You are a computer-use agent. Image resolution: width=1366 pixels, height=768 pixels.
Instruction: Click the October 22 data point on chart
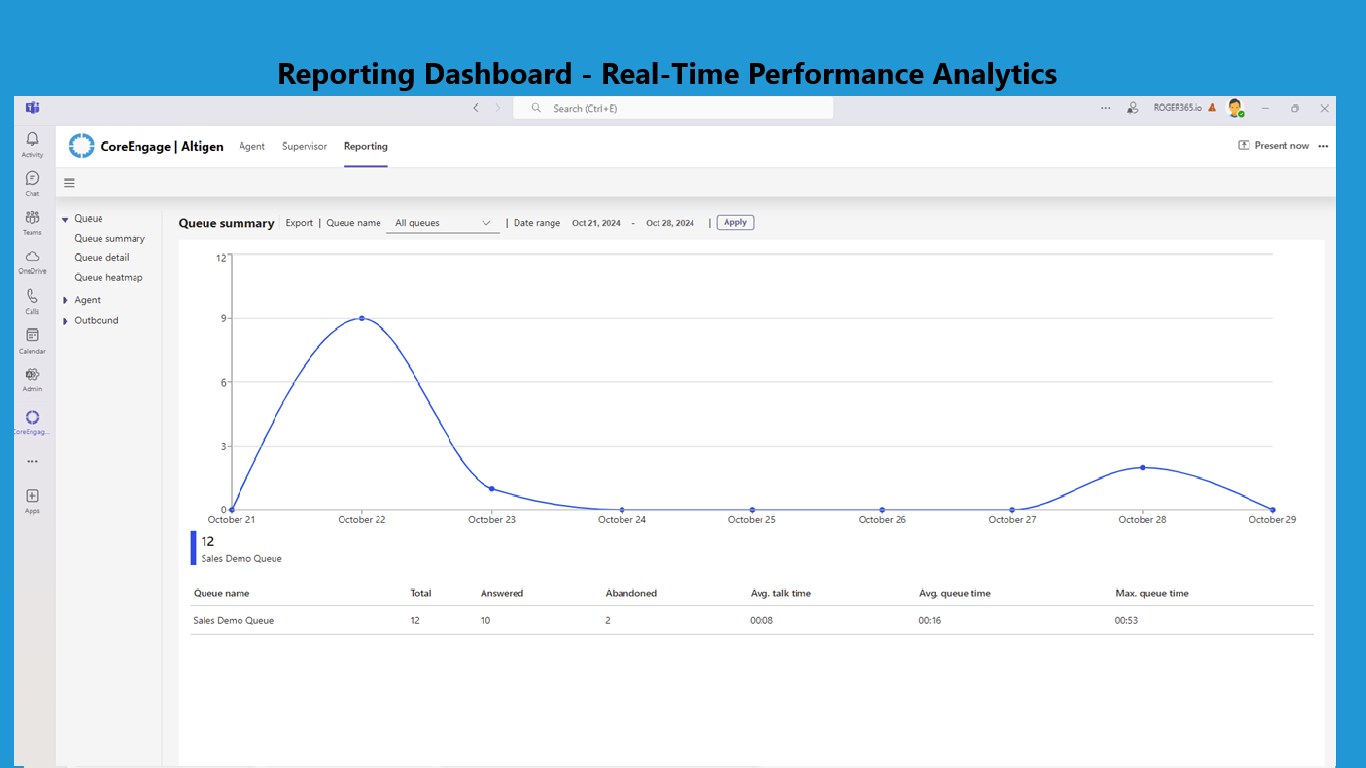361,318
